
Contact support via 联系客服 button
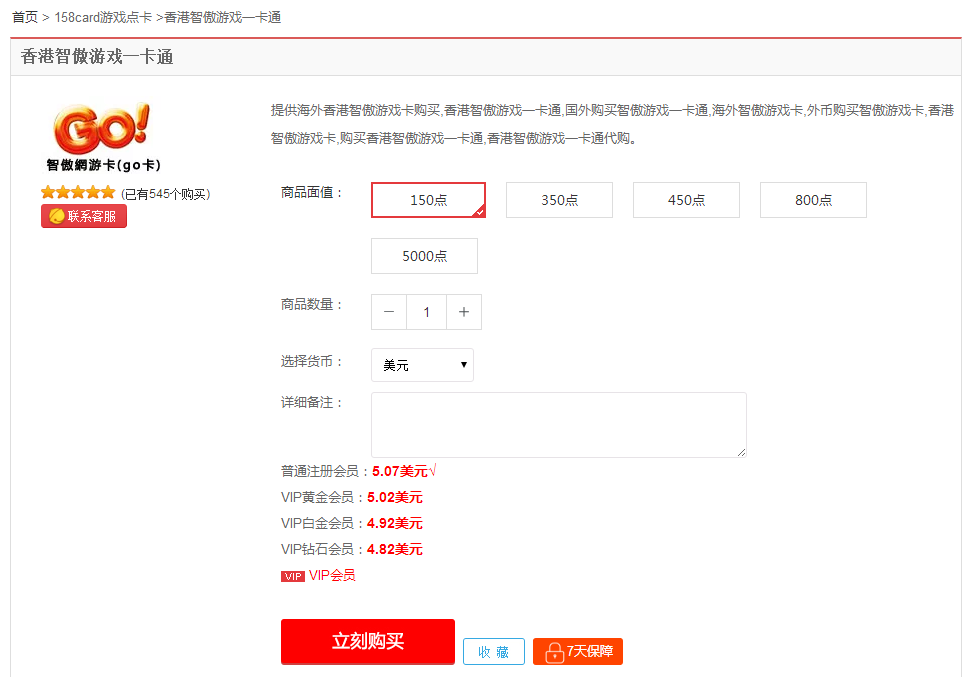point(84,216)
